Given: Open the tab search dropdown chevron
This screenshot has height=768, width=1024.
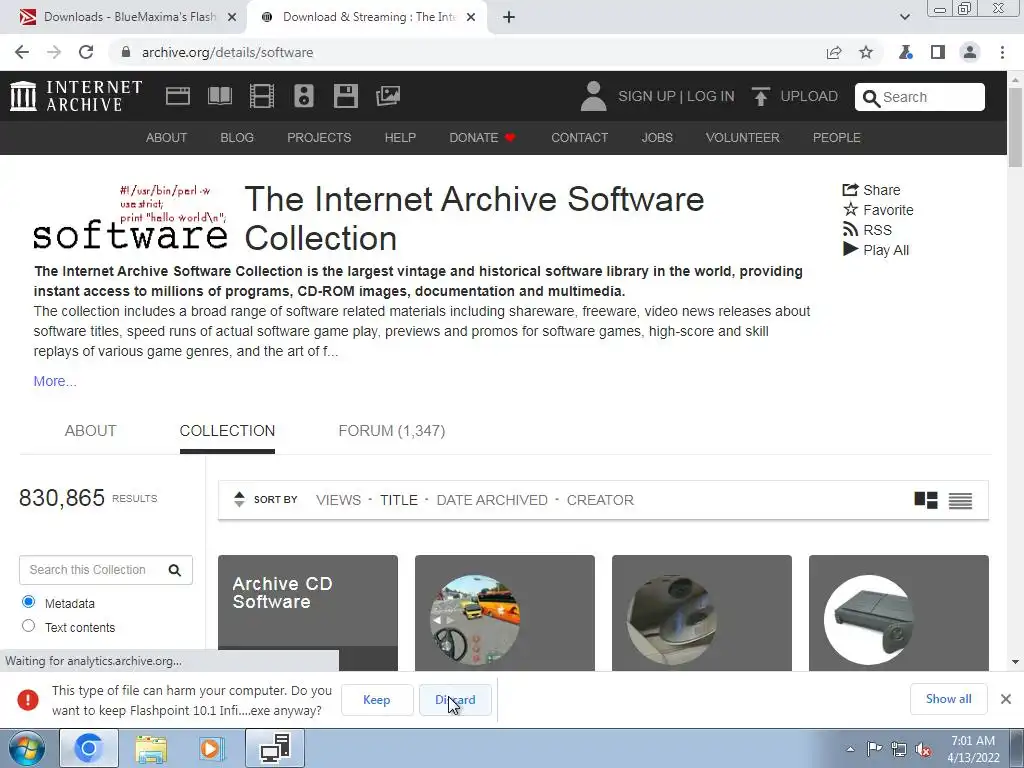Looking at the screenshot, I should click(x=904, y=17).
